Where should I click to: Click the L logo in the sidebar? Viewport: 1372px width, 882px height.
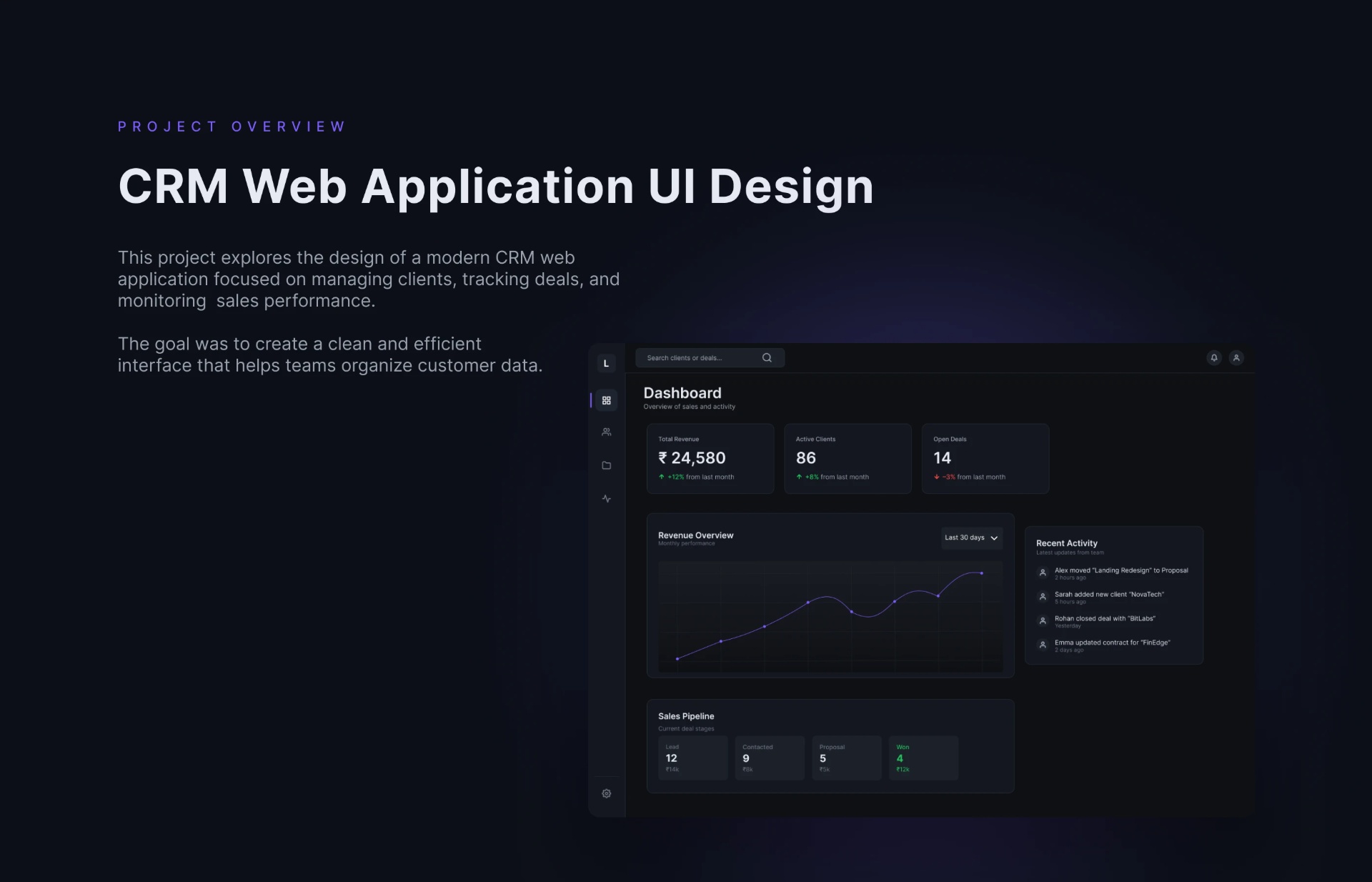[606, 363]
